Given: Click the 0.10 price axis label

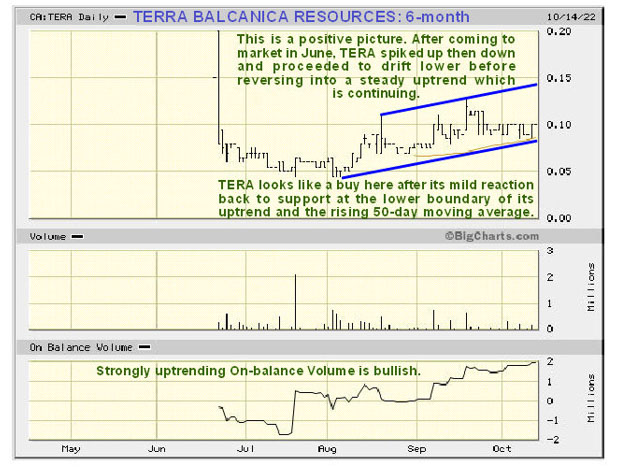Looking at the screenshot, I should coord(558,125).
